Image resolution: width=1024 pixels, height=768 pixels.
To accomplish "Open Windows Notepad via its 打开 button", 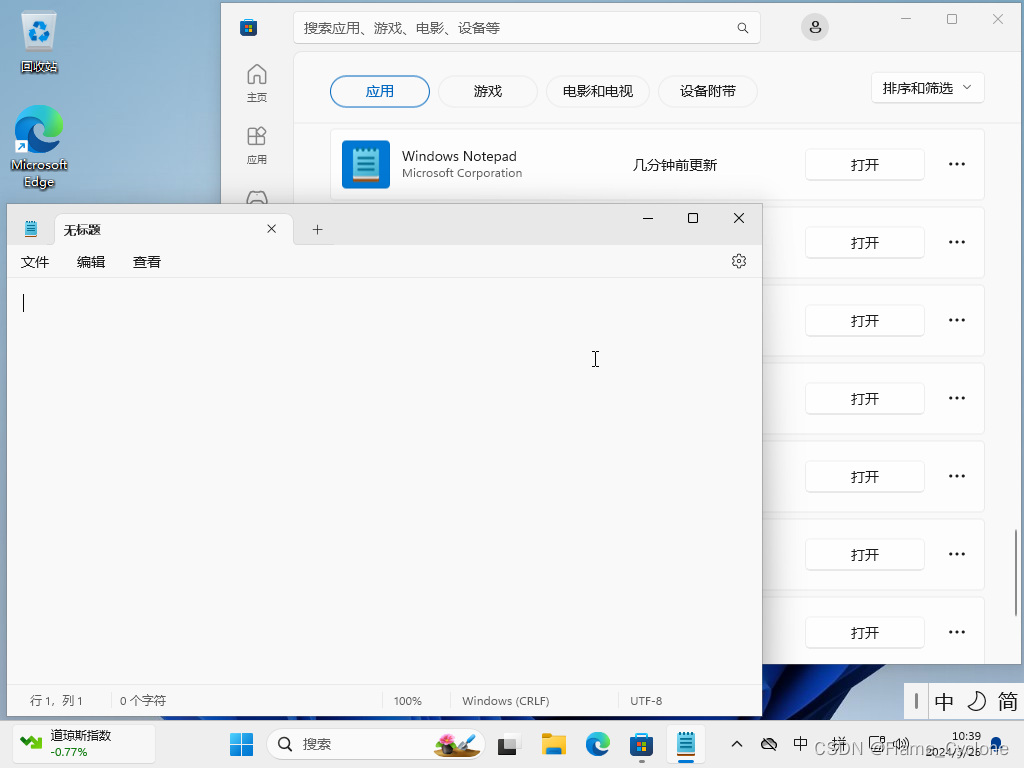I will (x=865, y=165).
